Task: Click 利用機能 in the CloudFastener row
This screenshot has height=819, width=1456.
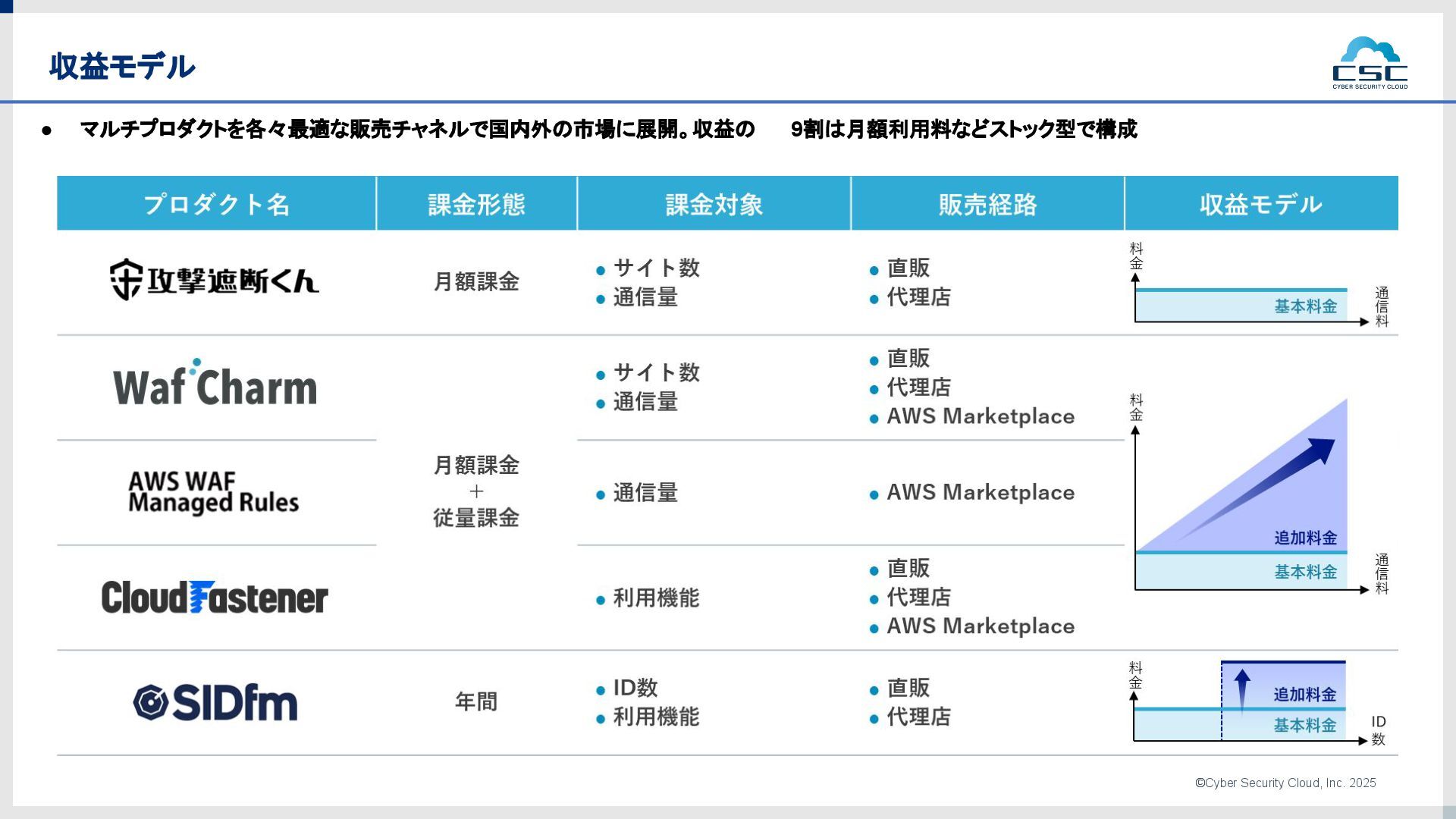Action: click(656, 598)
